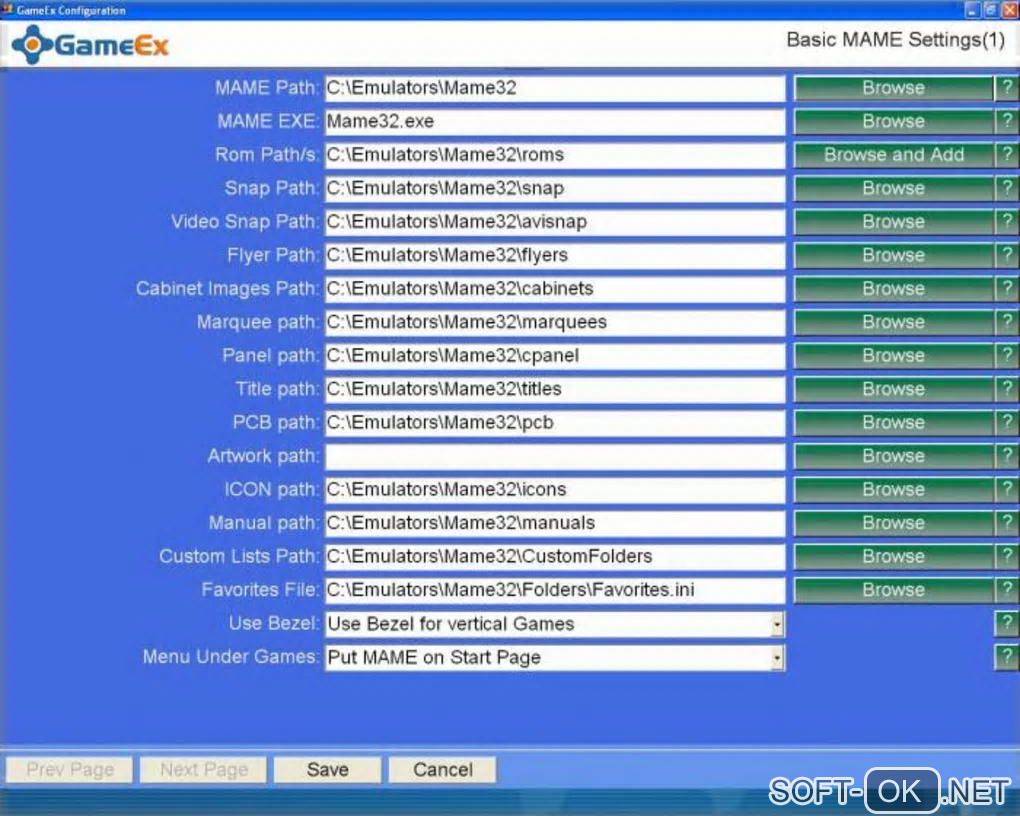
Task: Click into the Title path field
Action: click(555, 389)
